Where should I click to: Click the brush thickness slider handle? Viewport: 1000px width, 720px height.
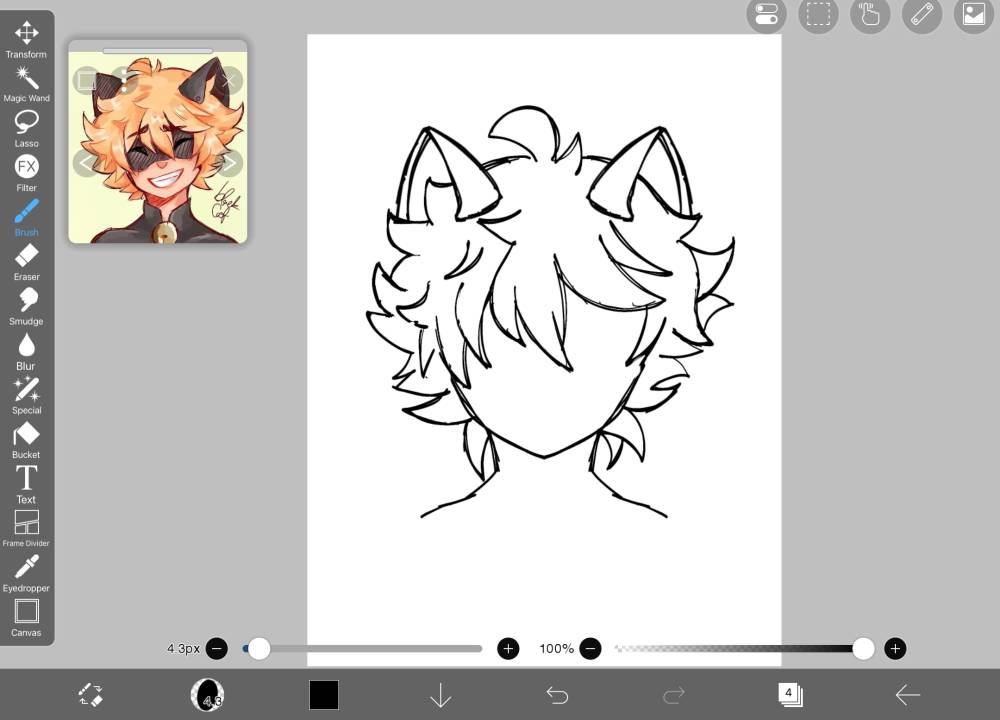click(x=259, y=649)
